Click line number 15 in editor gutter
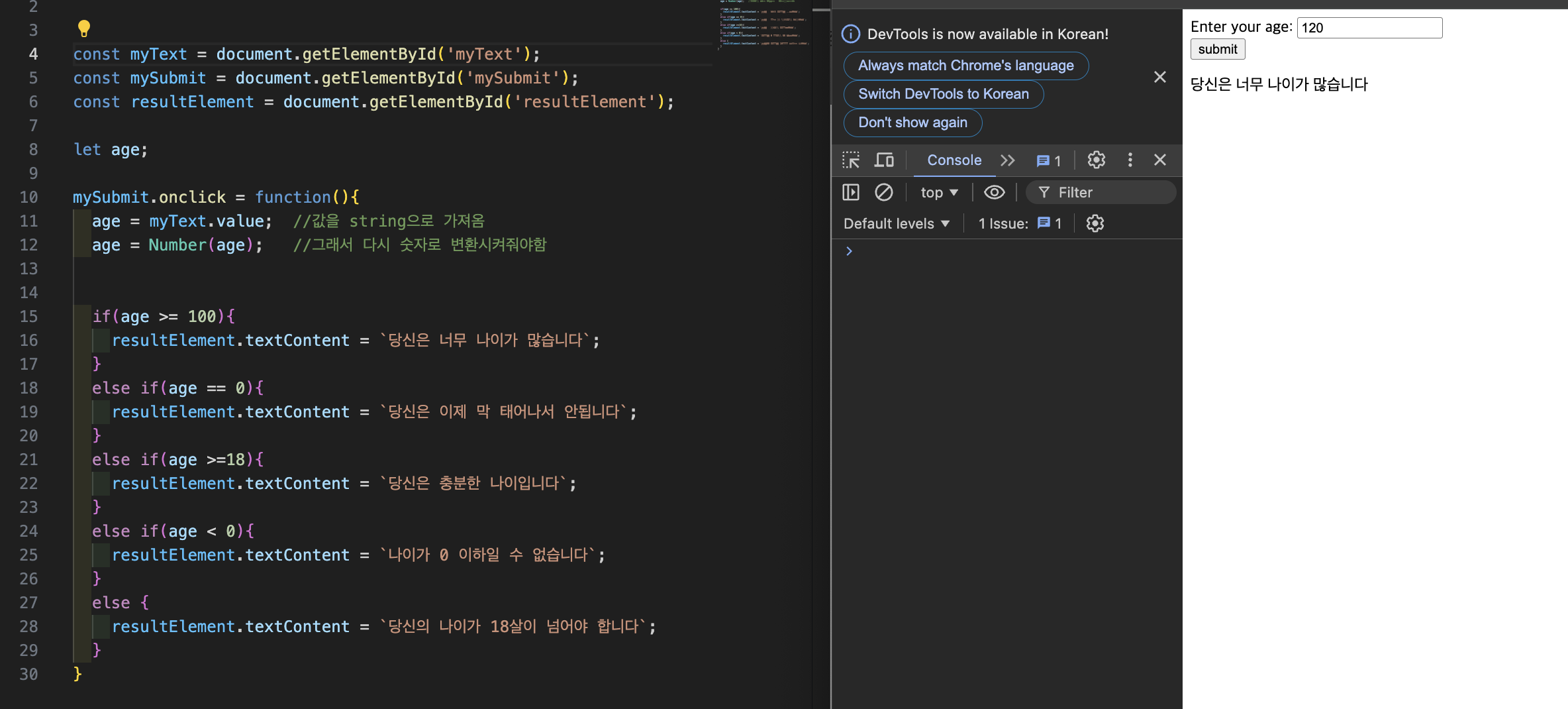 coord(28,317)
